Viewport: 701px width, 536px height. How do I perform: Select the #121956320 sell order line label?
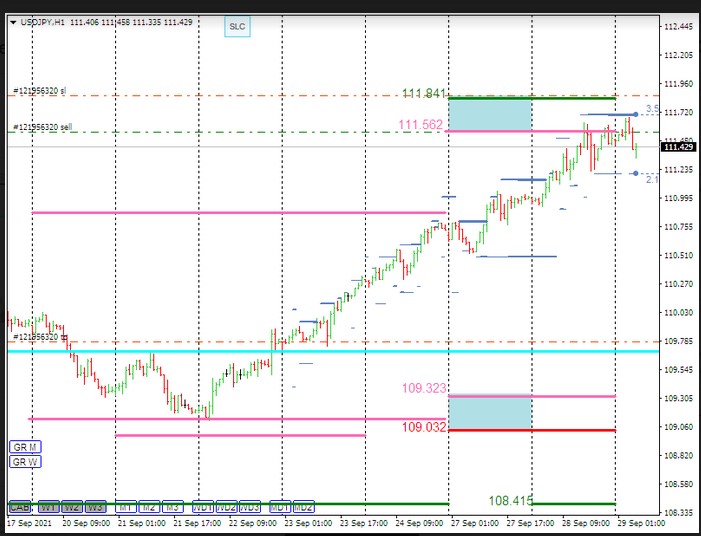click(x=42, y=128)
